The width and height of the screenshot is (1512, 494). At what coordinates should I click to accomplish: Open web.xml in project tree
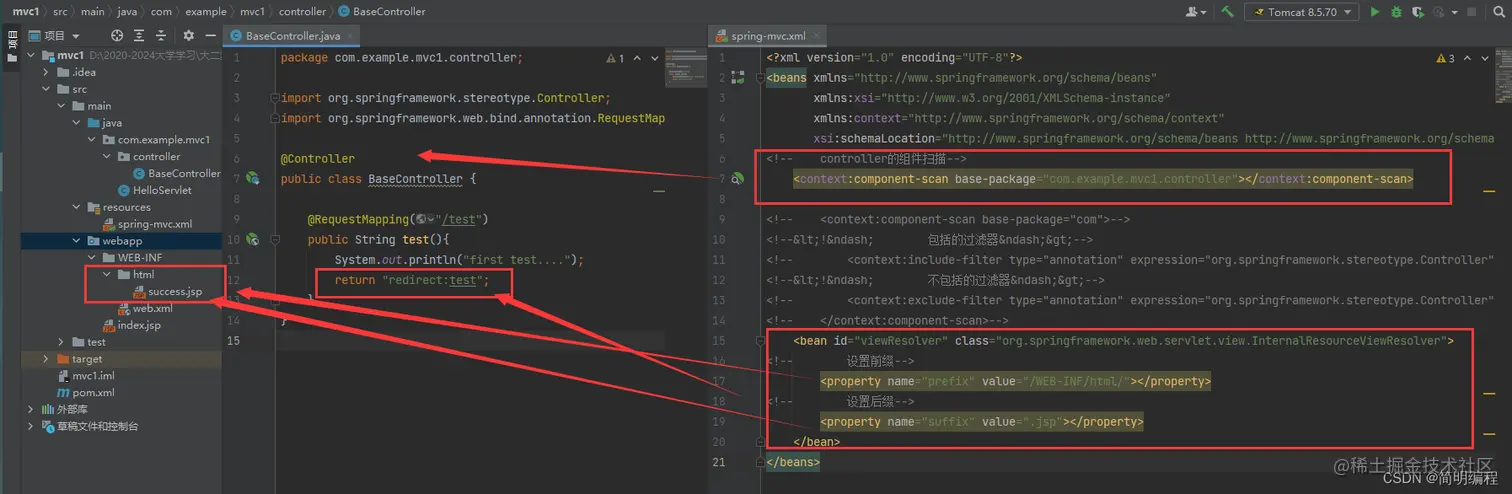click(144, 308)
